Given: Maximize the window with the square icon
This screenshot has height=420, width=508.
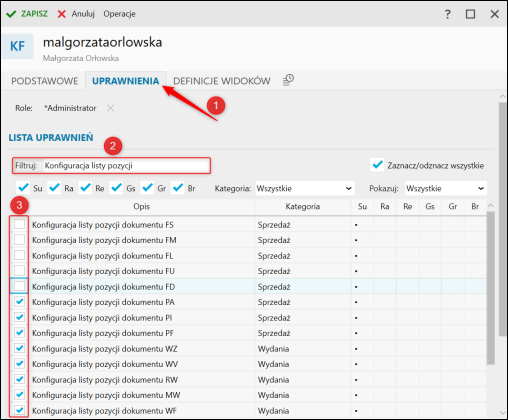Looking at the screenshot, I should (470, 14).
